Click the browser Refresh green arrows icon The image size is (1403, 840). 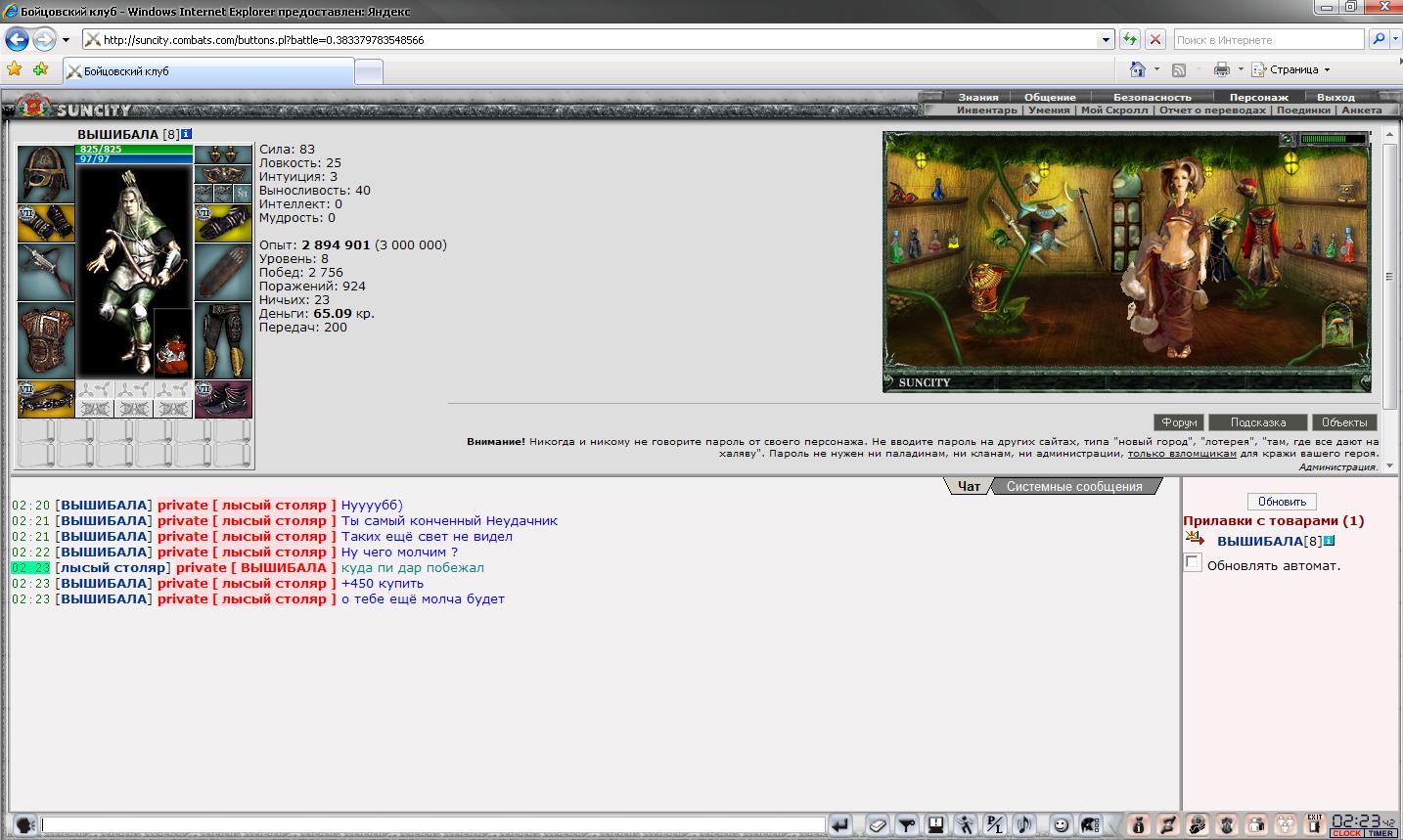coord(1130,40)
